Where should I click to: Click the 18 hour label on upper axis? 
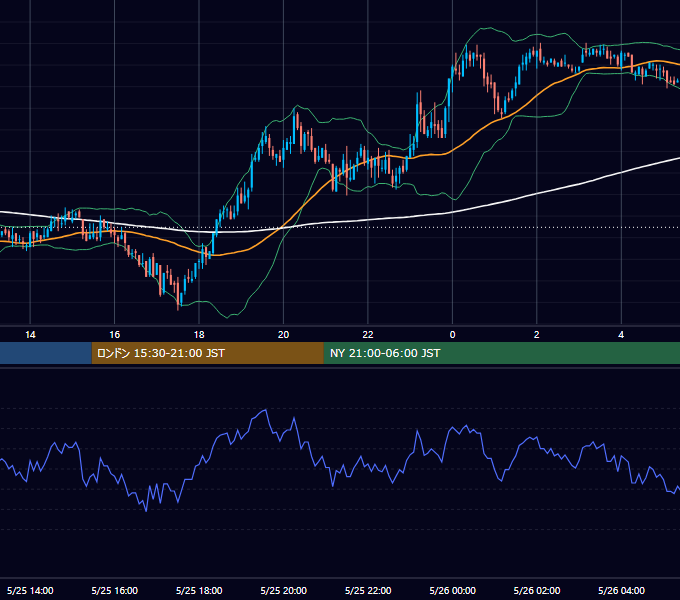point(199,335)
